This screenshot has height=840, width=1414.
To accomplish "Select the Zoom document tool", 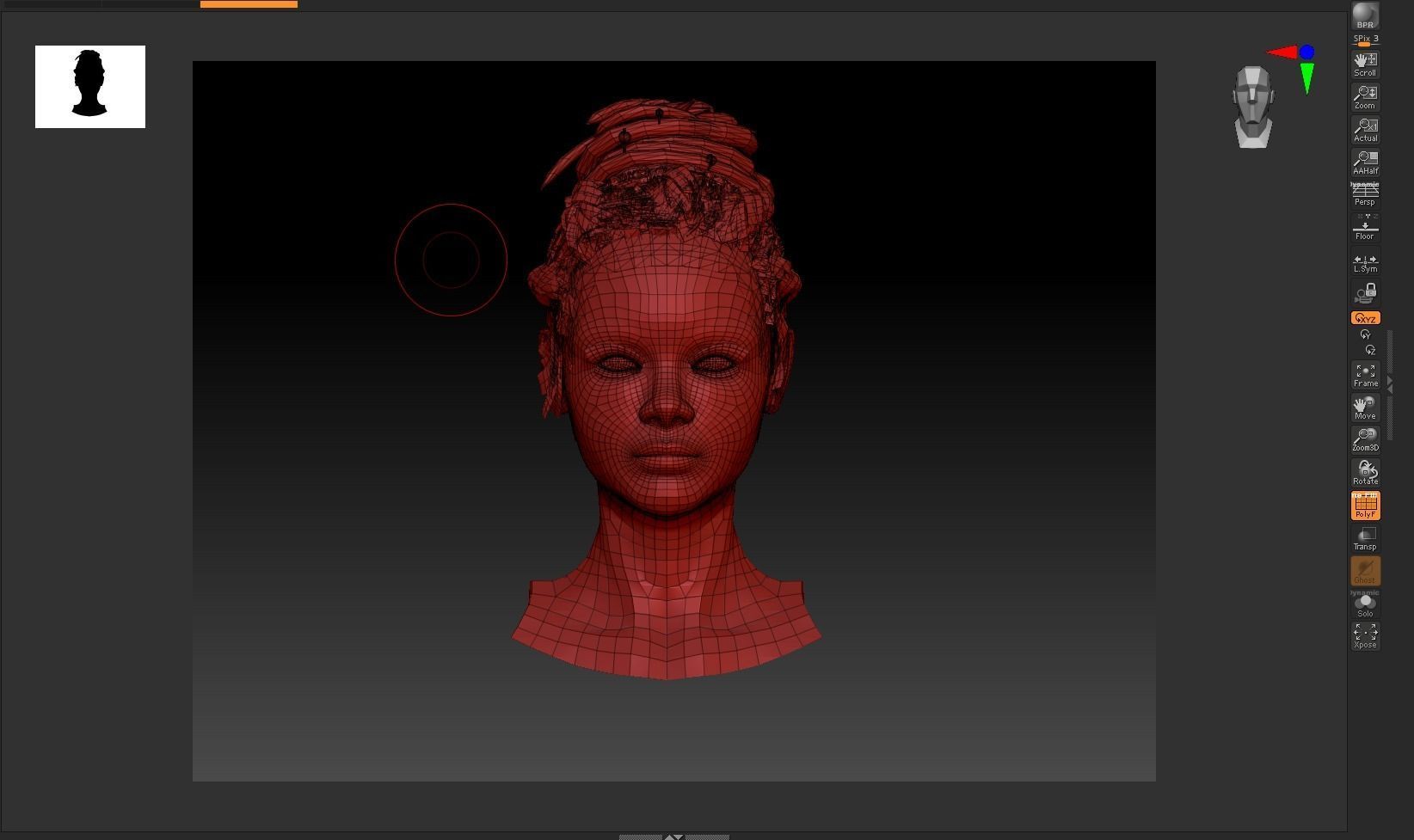I will click(x=1365, y=97).
